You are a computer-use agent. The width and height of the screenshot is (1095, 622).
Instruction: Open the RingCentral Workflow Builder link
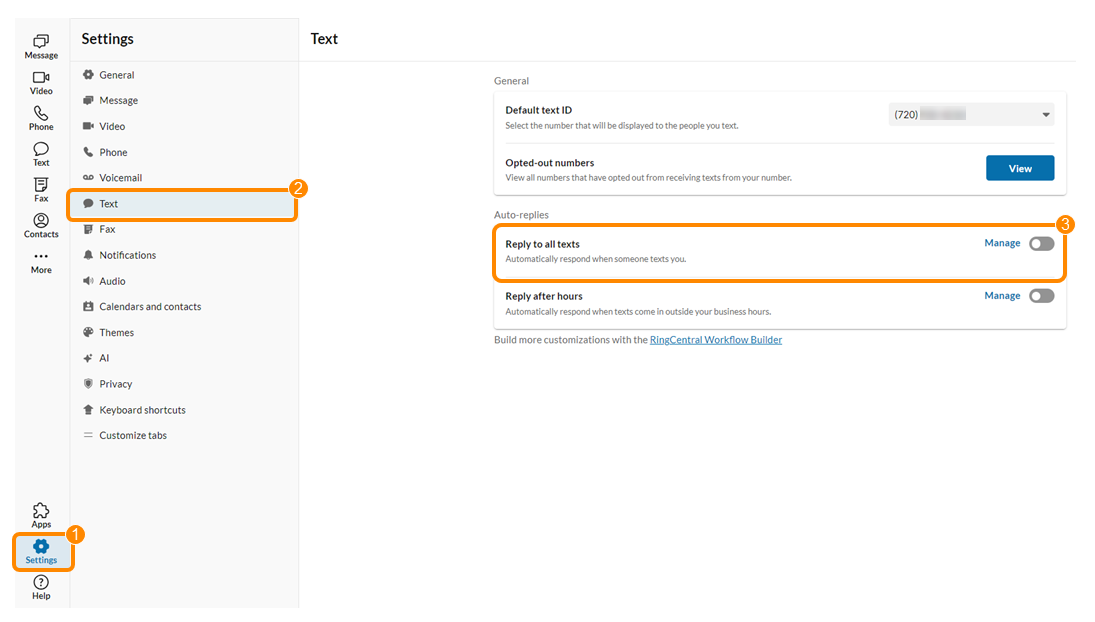pyautogui.click(x=716, y=340)
